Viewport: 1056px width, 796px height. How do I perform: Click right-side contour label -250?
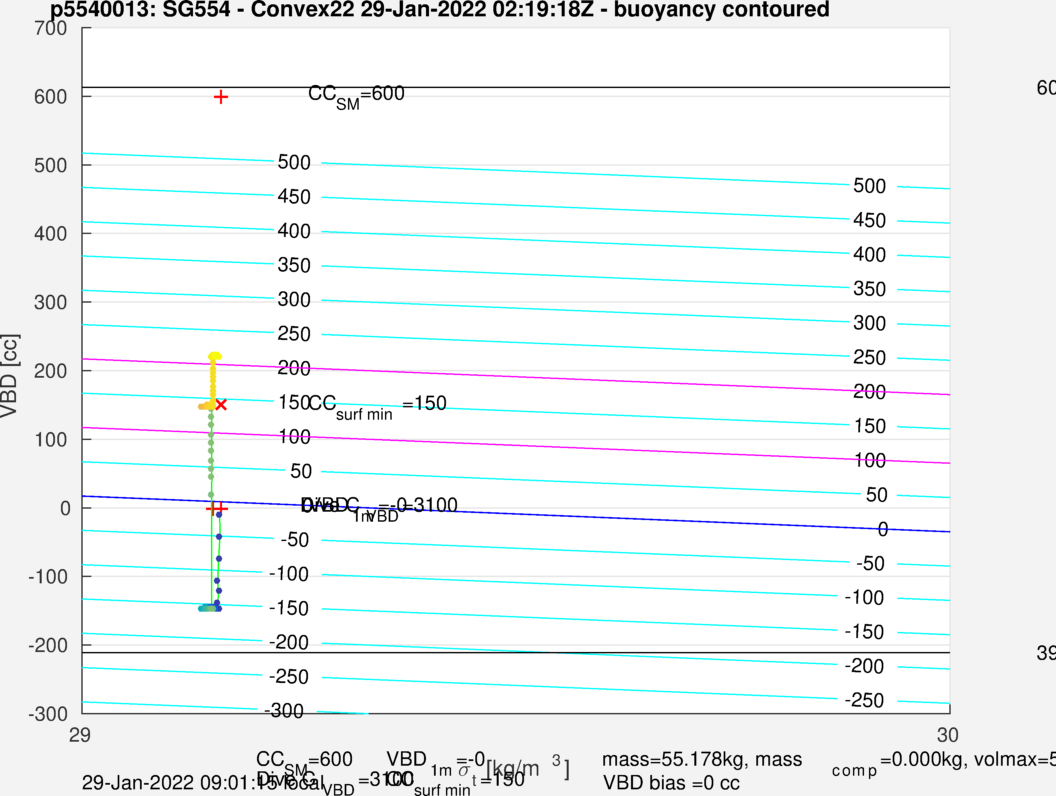point(864,701)
